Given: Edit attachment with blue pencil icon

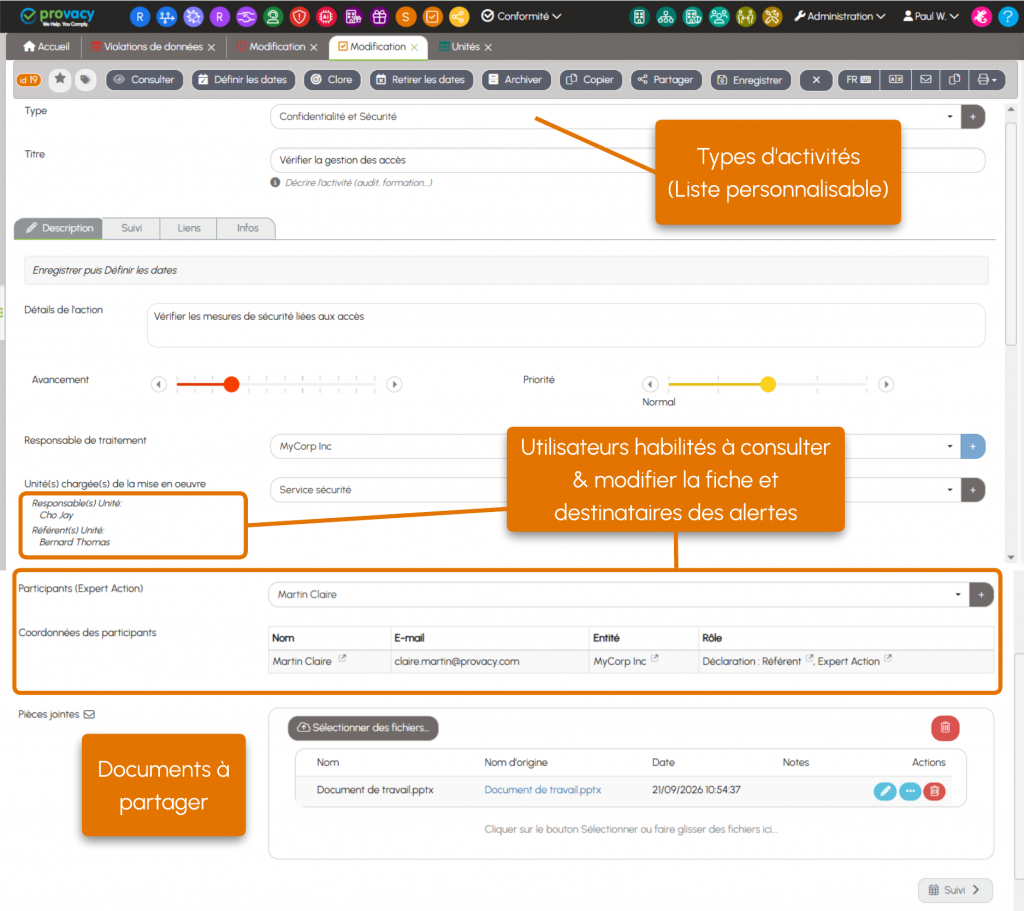Looking at the screenshot, I should (885, 791).
